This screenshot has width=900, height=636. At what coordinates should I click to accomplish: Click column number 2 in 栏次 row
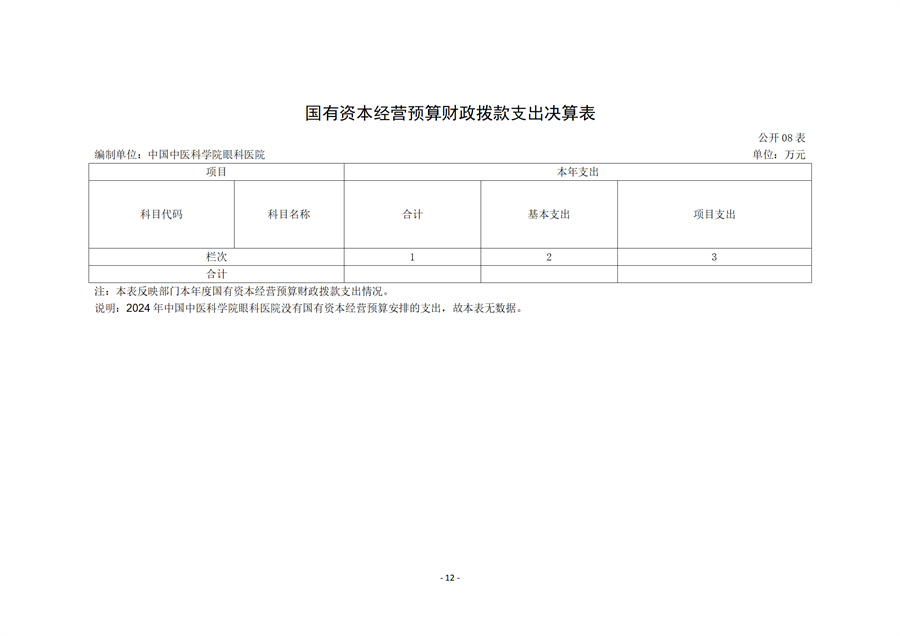549,257
